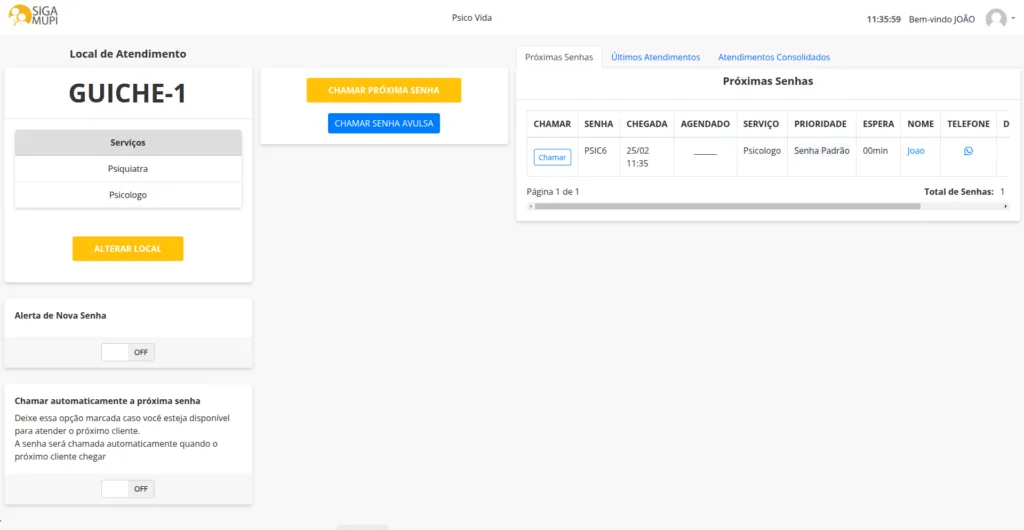Click the horizontal scrollbar left arrow
1024x530 pixels.
pos(530,206)
